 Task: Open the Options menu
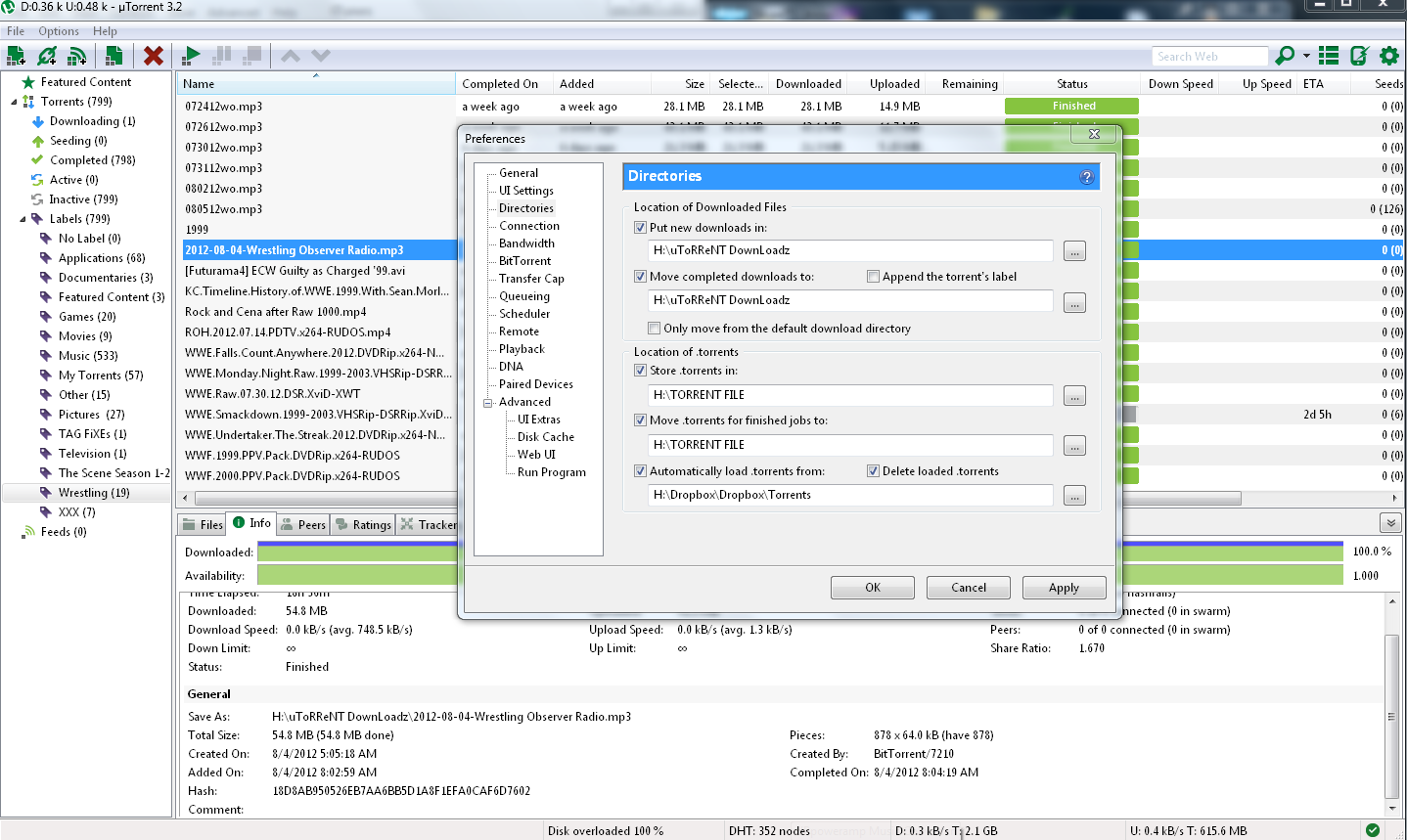pyautogui.click(x=59, y=31)
